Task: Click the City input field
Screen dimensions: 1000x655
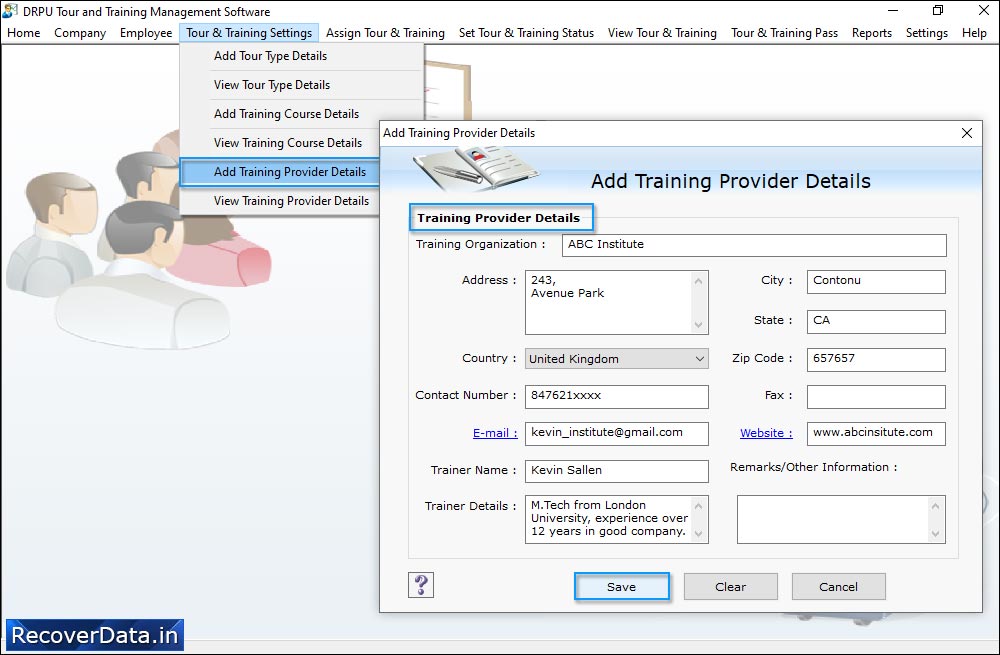Action: 876,281
